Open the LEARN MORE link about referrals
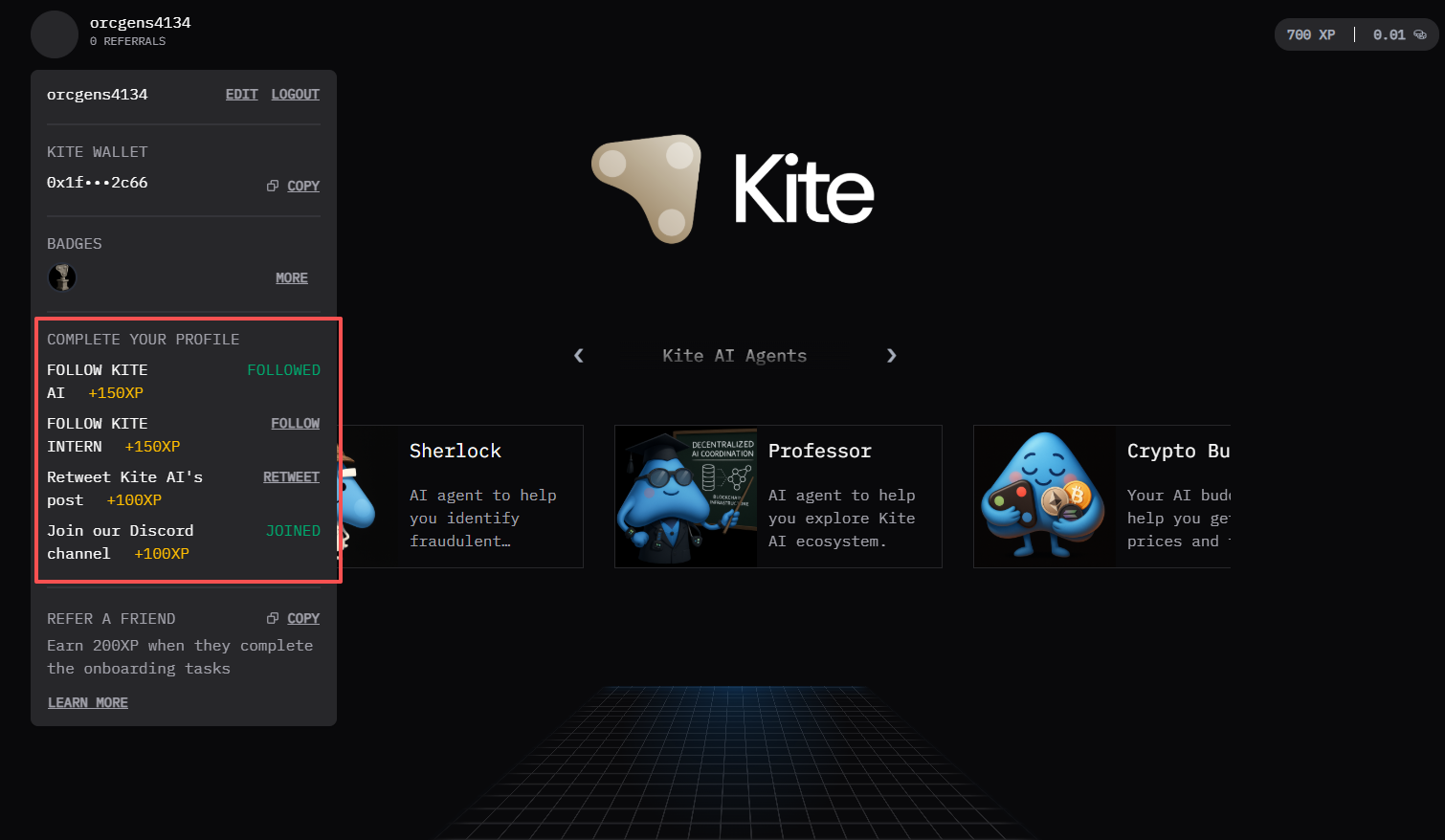 point(87,702)
